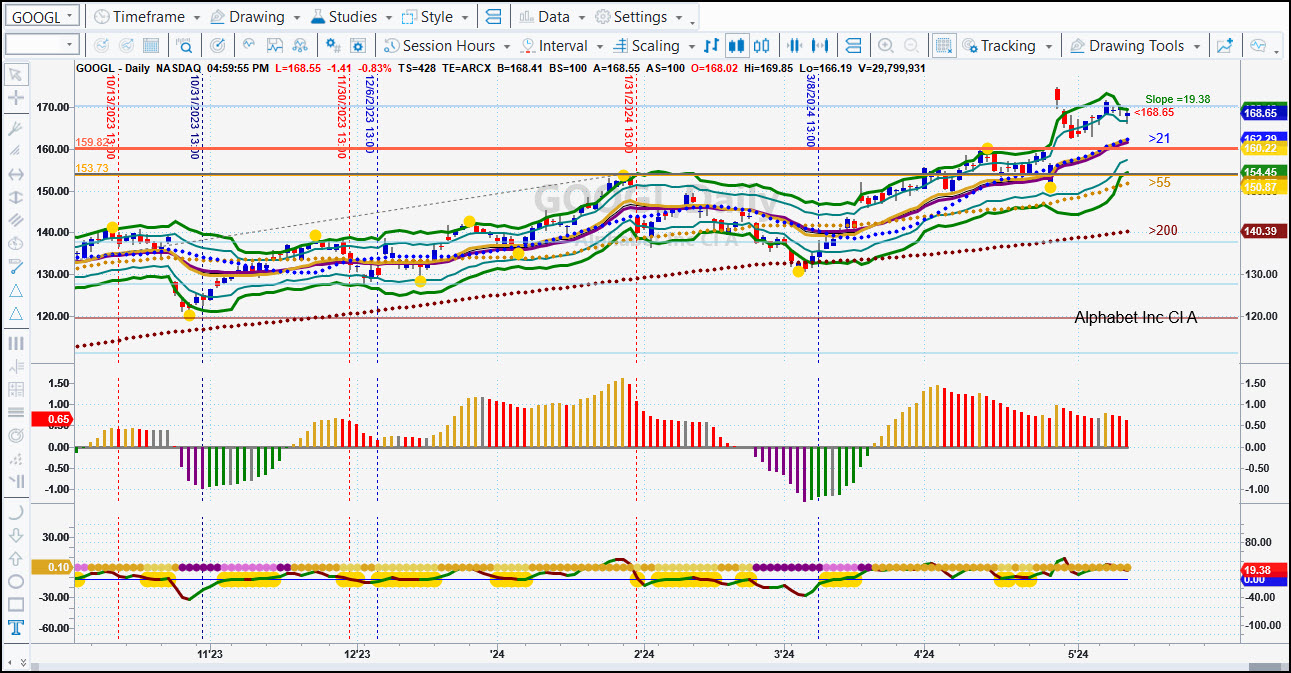The height and width of the screenshot is (673, 1291).
Task: Select the horizontal double-arrow tool
Action: [x=16, y=174]
